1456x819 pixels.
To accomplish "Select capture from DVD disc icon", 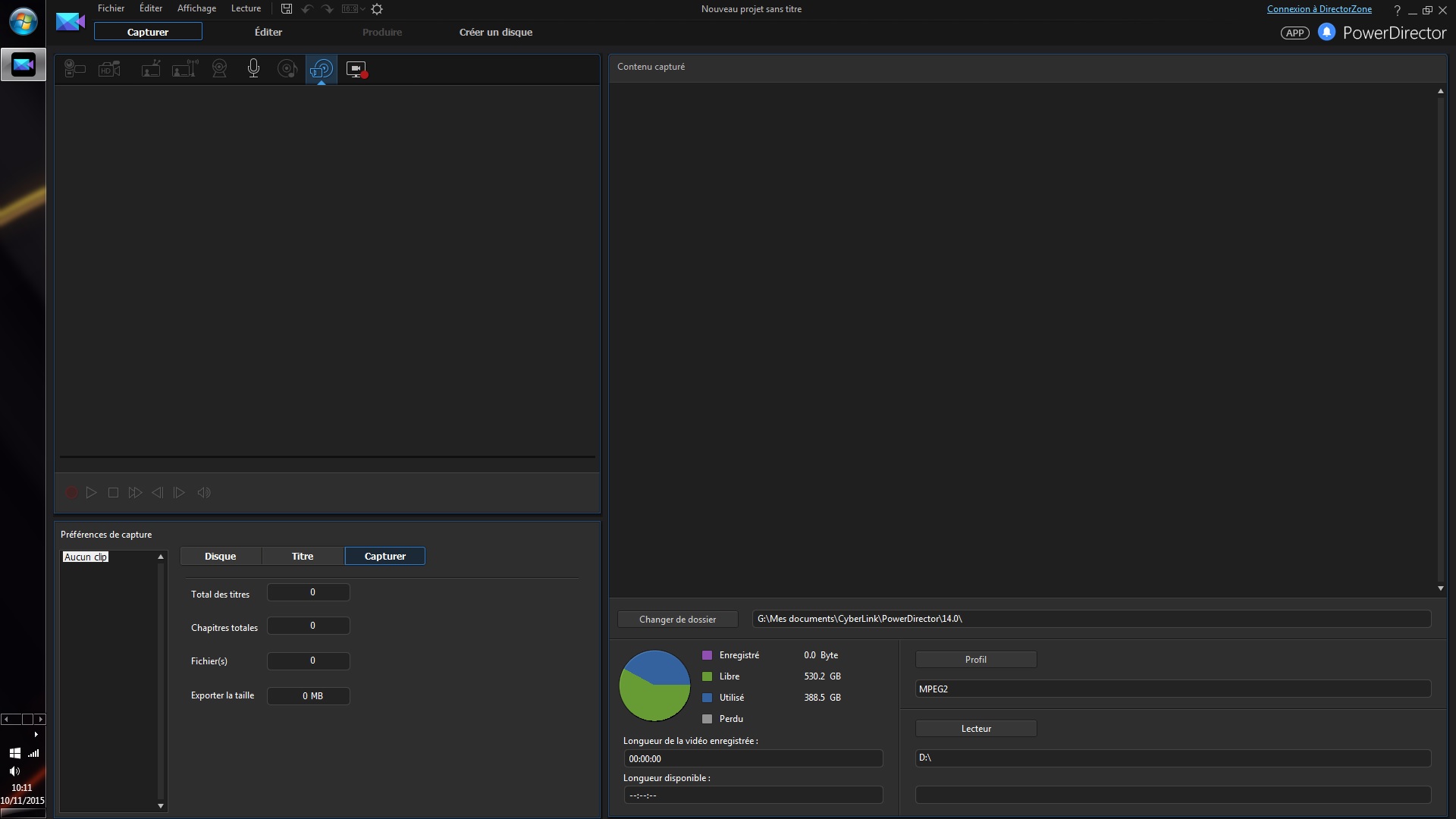I will coord(322,69).
